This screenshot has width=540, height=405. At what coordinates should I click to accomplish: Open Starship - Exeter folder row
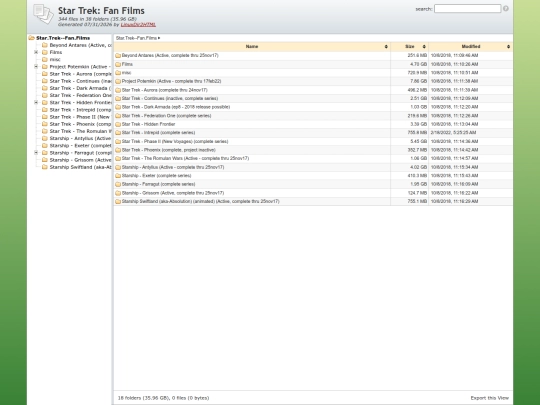(156, 176)
